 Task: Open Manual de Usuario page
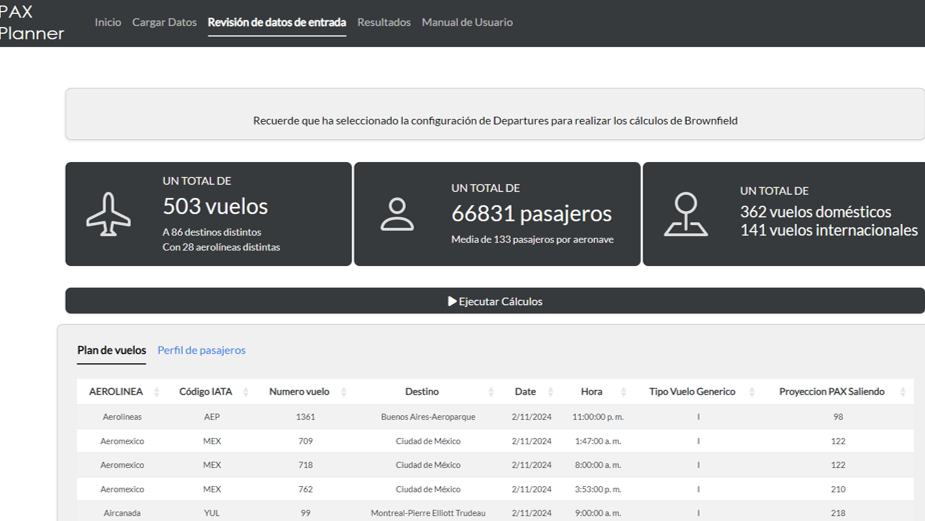pyautogui.click(x=467, y=22)
